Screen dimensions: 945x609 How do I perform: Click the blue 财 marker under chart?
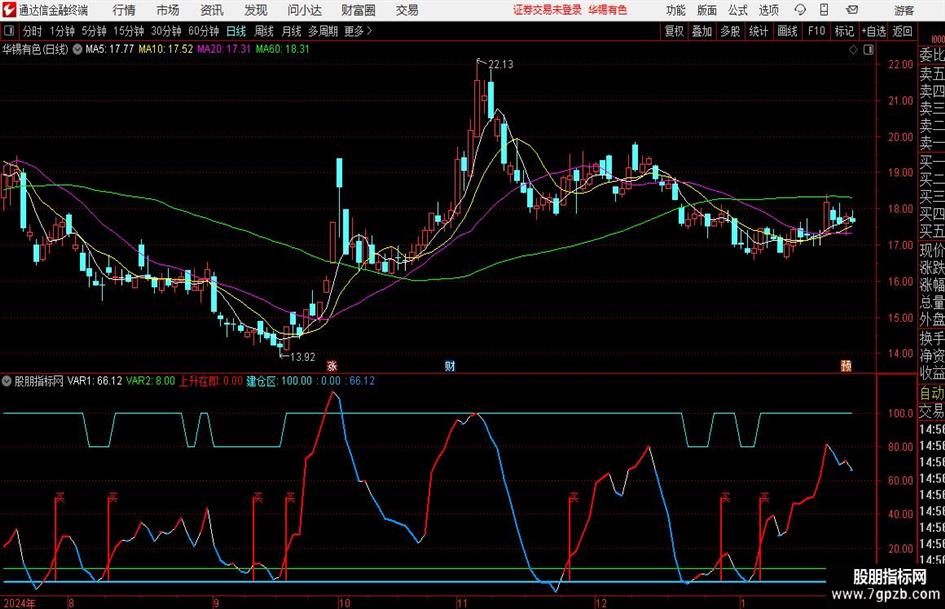point(450,365)
